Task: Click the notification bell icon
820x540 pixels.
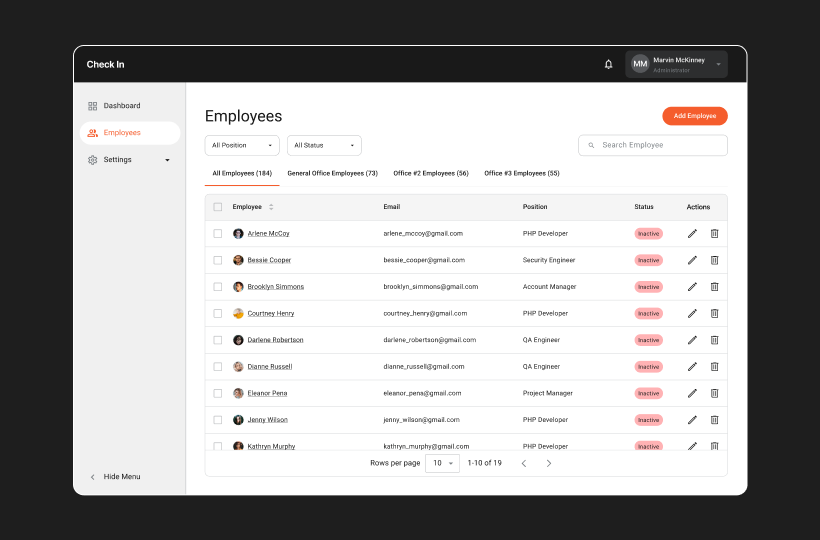Action: [608, 64]
